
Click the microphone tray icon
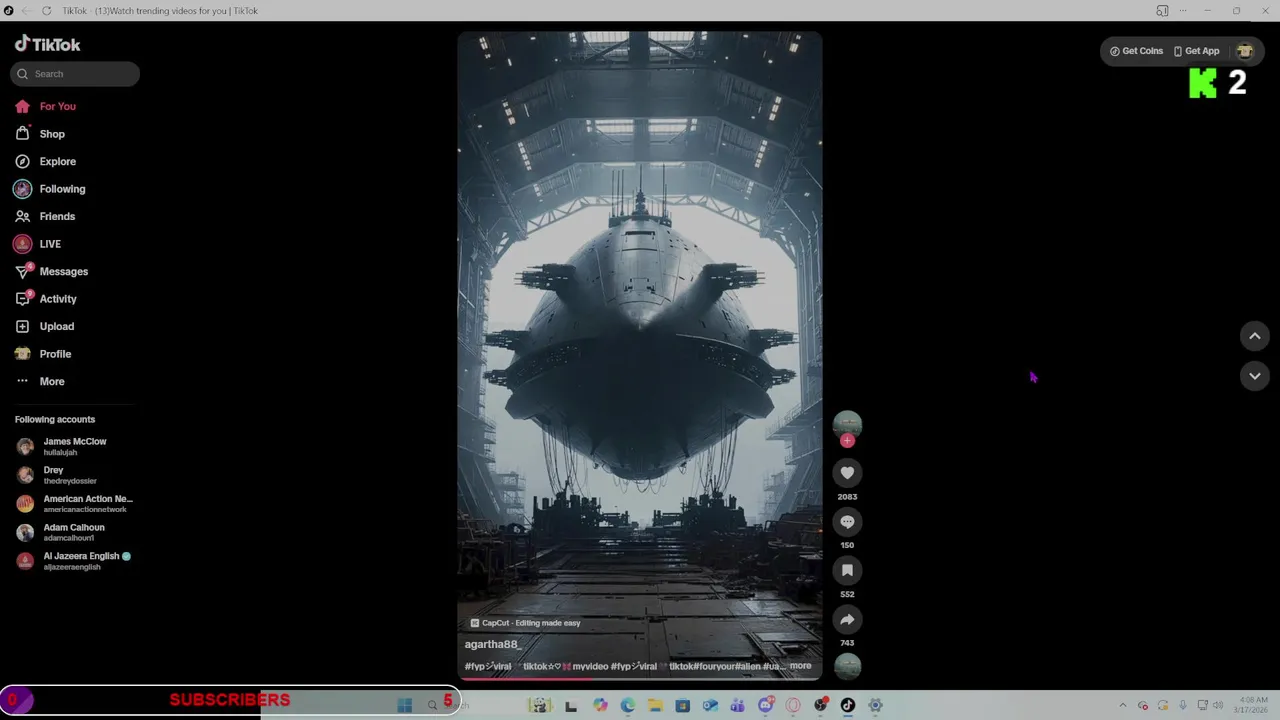(x=1182, y=705)
